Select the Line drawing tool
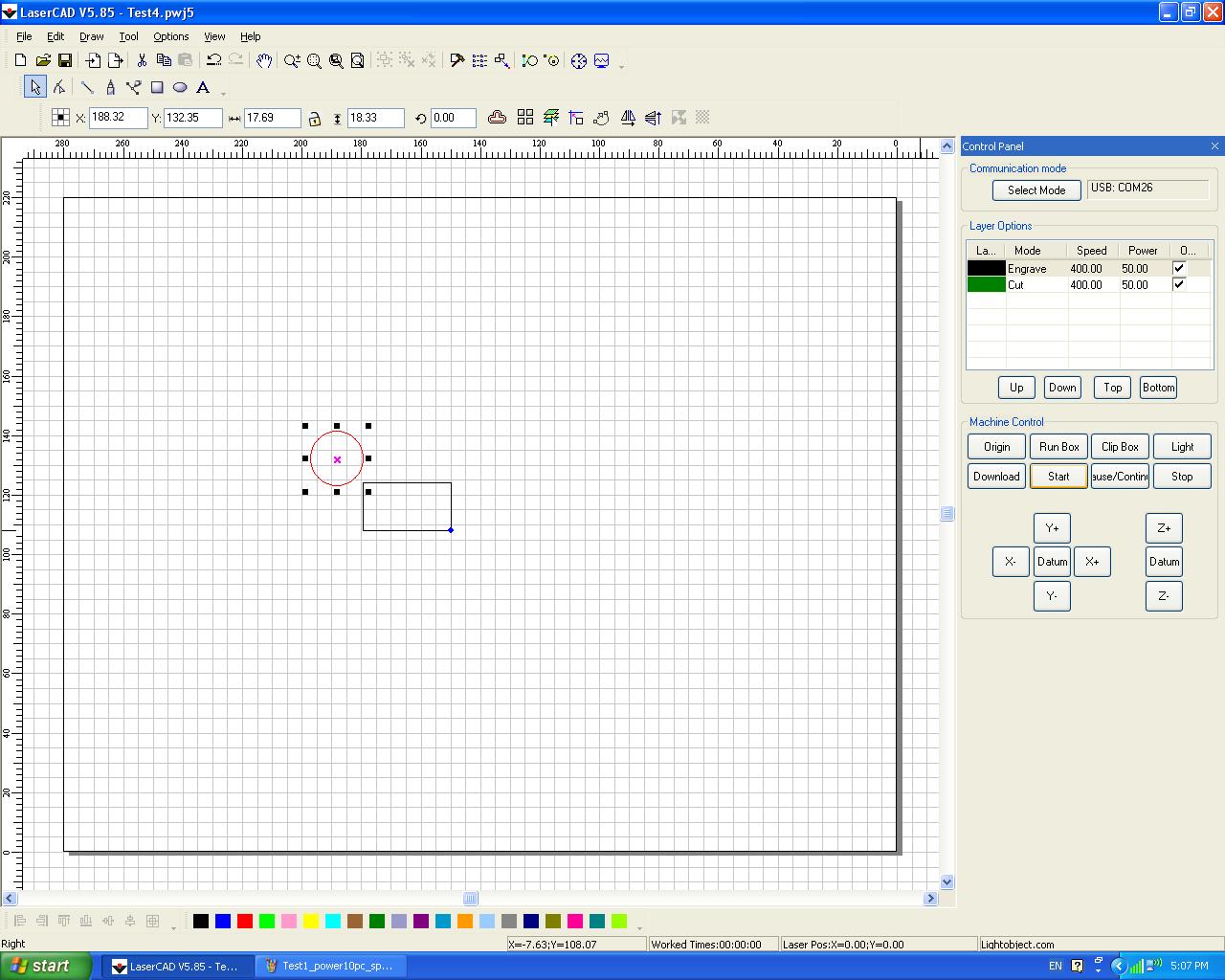 pyautogui.click(x=87, y=87)
